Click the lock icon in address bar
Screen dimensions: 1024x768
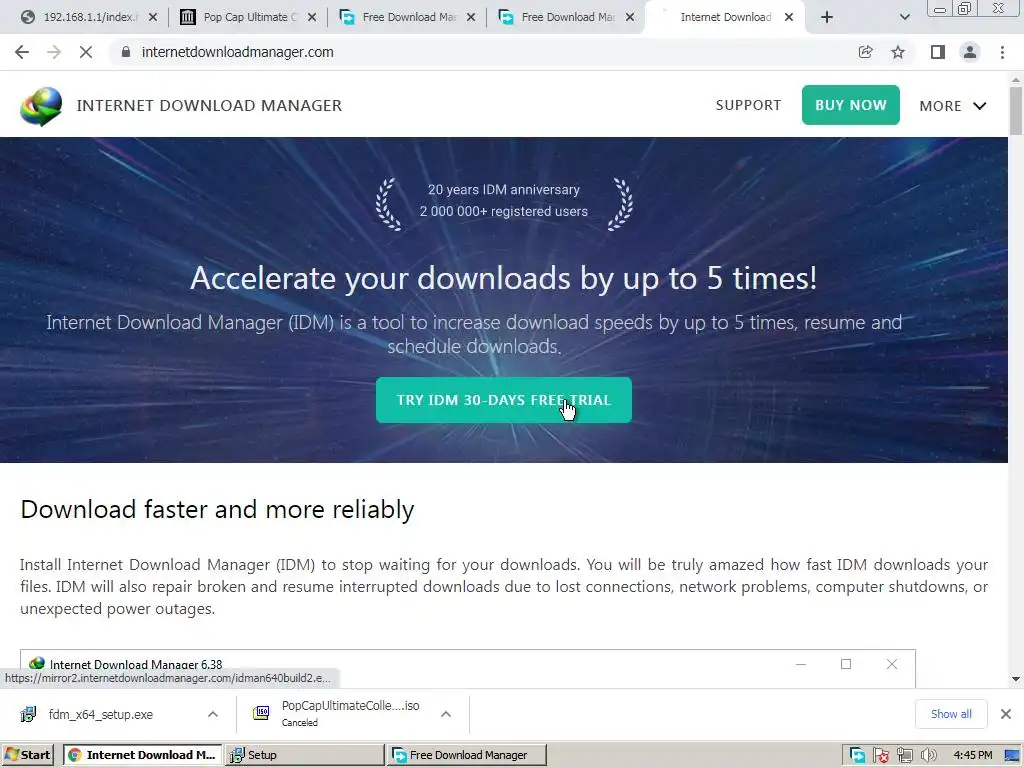point(125,52)
